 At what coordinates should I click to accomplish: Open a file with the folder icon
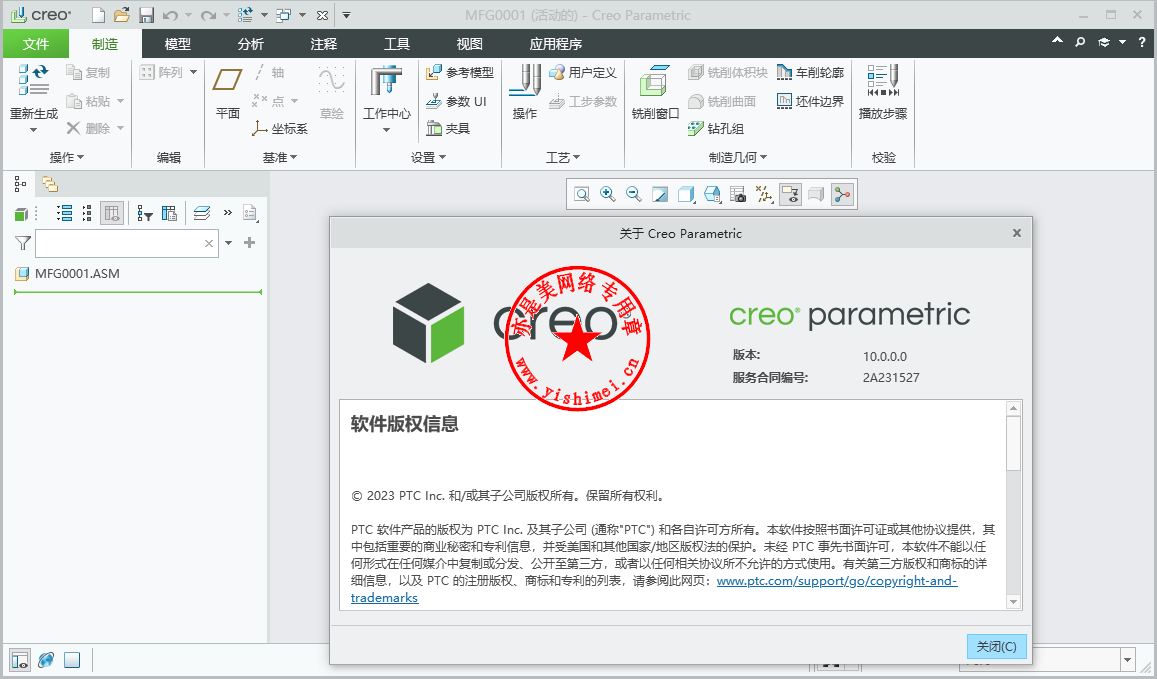pyautogui.click(x=122, y=15)
